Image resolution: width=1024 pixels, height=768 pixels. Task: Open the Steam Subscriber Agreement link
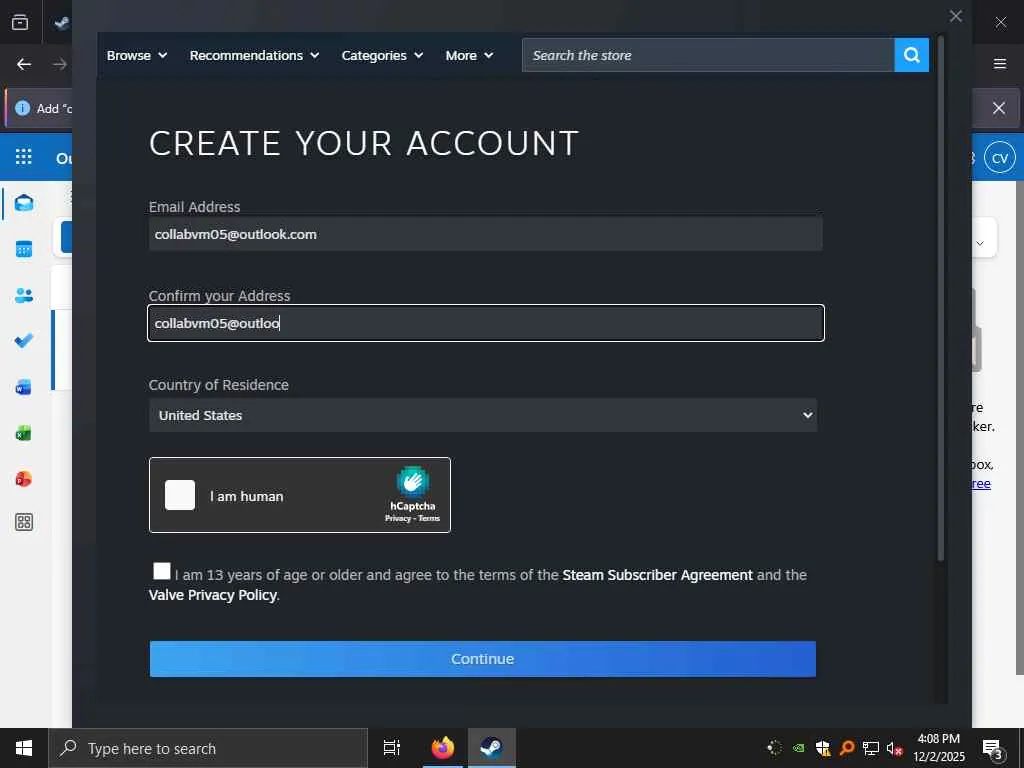click(657, 575)
